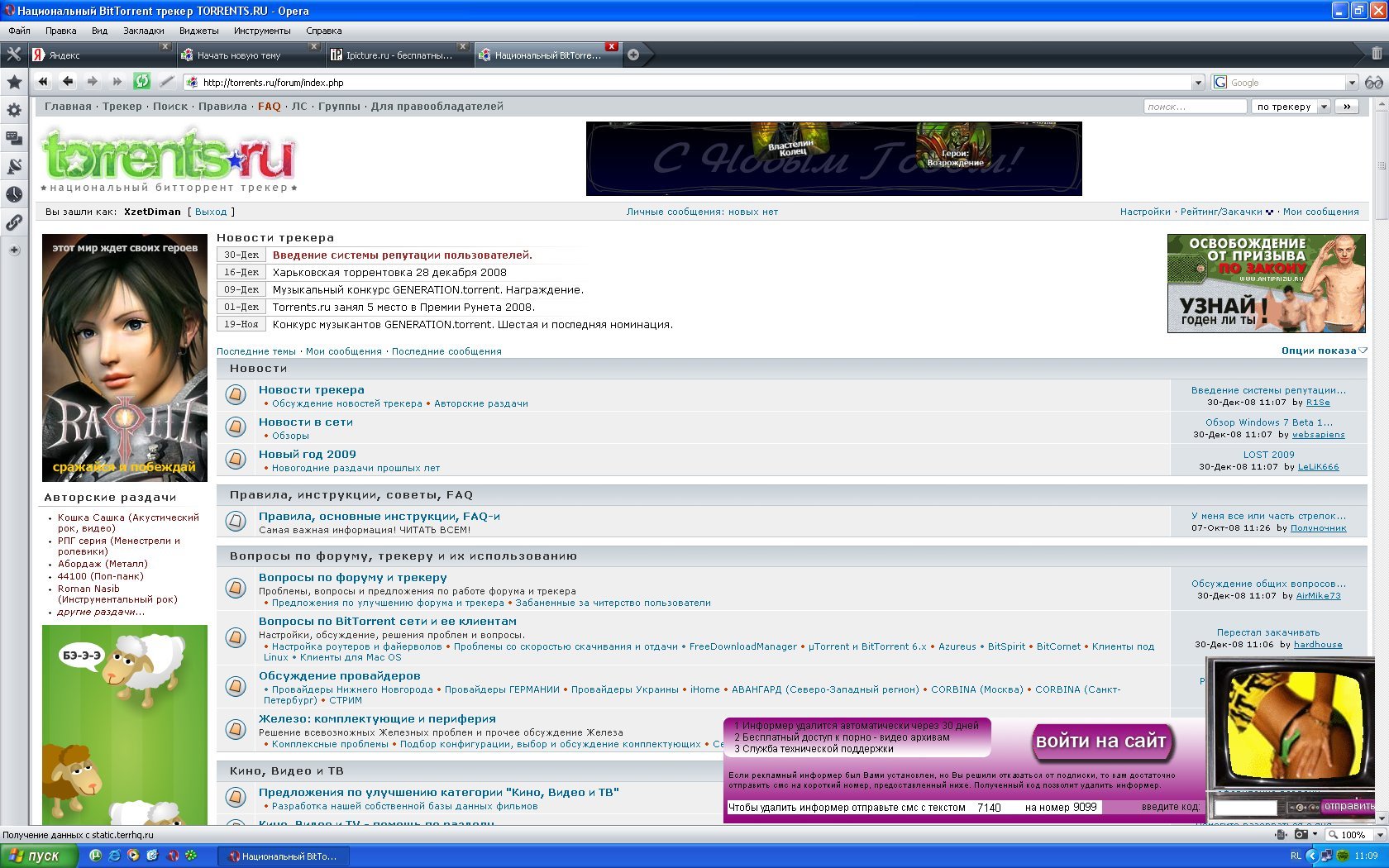Go back one page with the Back arrow

pyautogui.click(x=68, y=82)
